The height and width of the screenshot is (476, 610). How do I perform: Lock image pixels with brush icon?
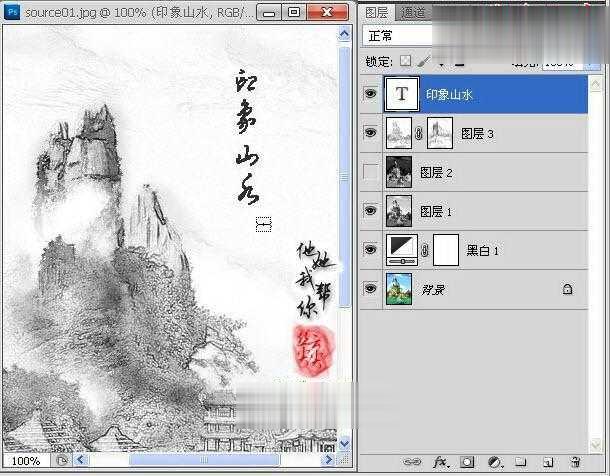424,61
